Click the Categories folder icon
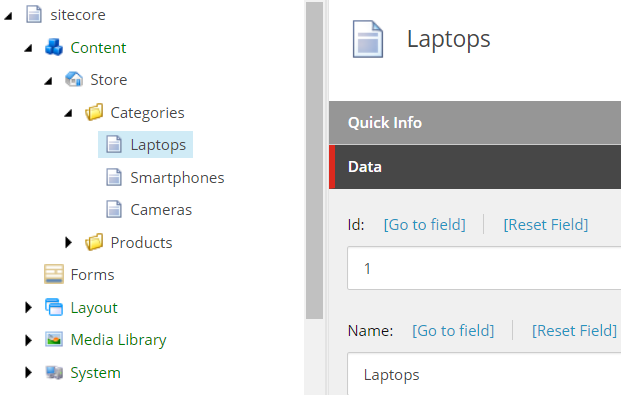621x402 pixels. (94, 112)
